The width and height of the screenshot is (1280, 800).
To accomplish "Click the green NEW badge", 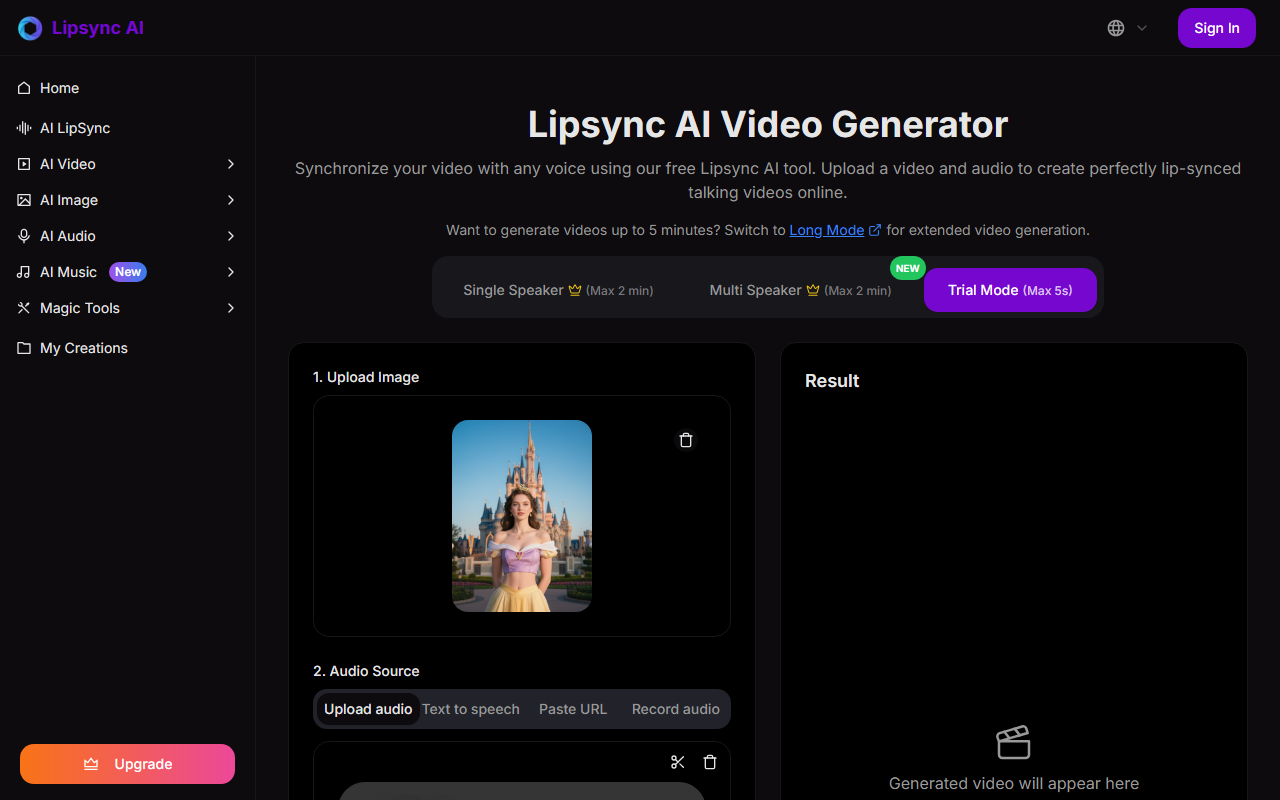I will (x=908, y=268).
